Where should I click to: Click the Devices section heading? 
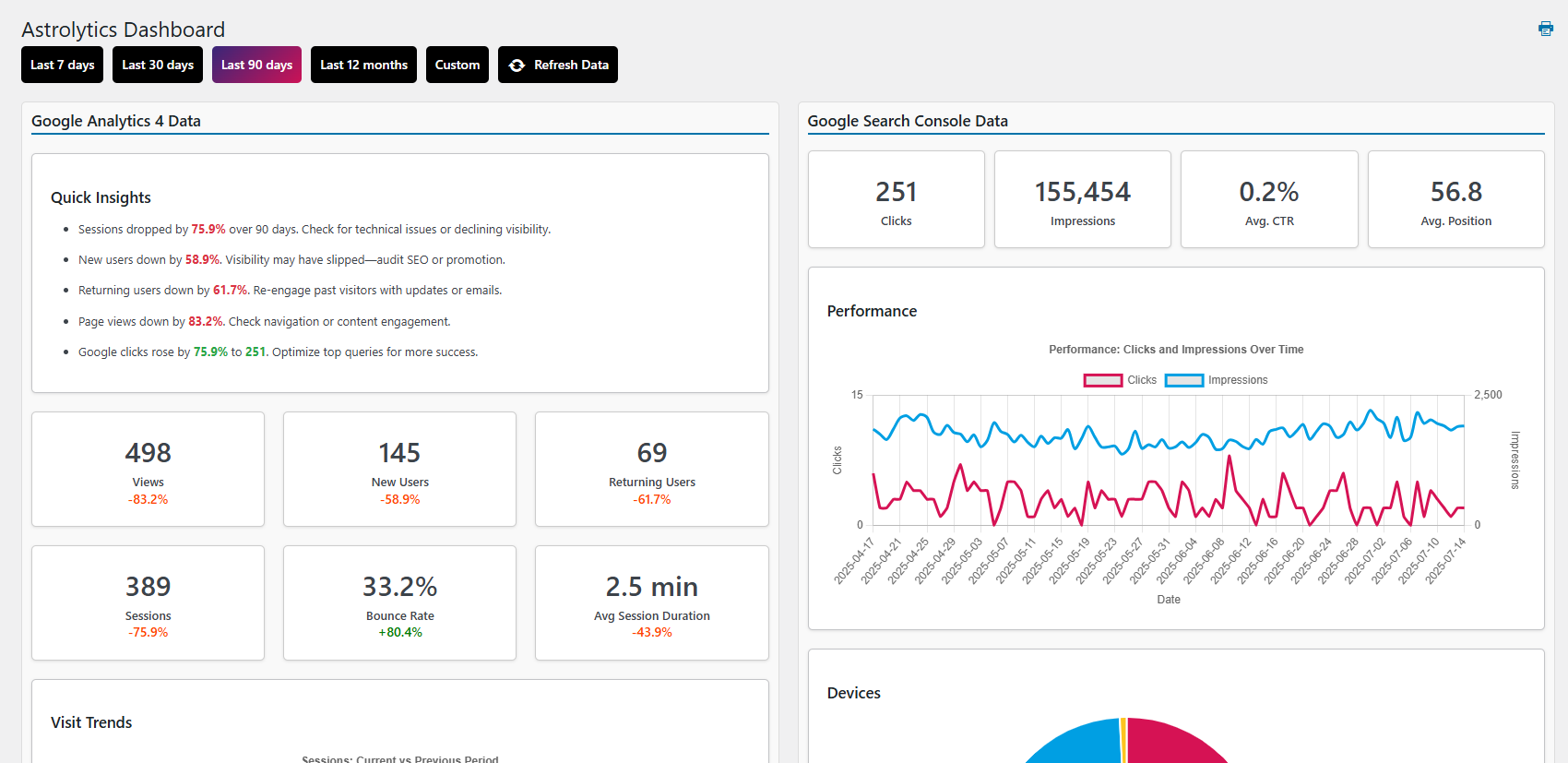pos(854,693)
